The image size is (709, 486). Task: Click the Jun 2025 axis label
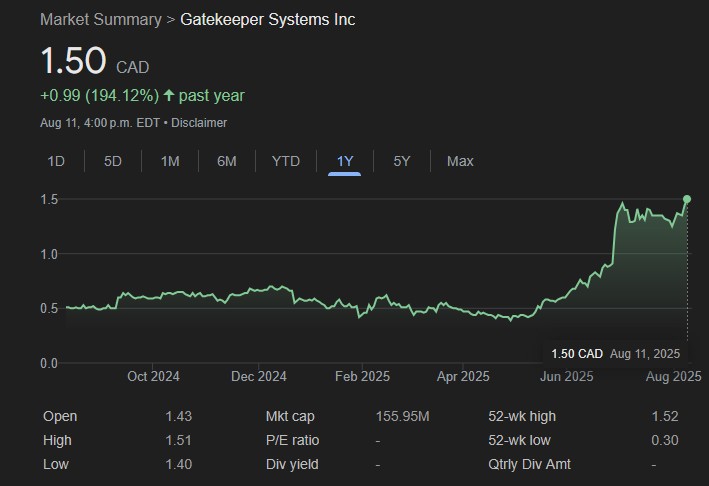tap(566, 377)
